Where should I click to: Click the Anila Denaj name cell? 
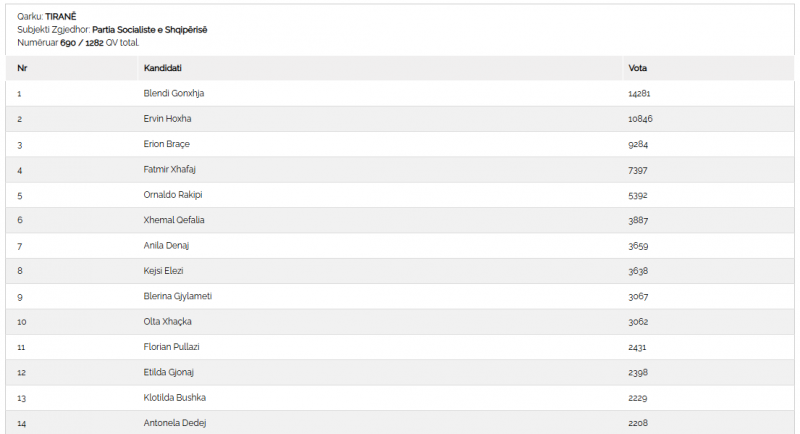pyautogui.click(x=166, y=246)
